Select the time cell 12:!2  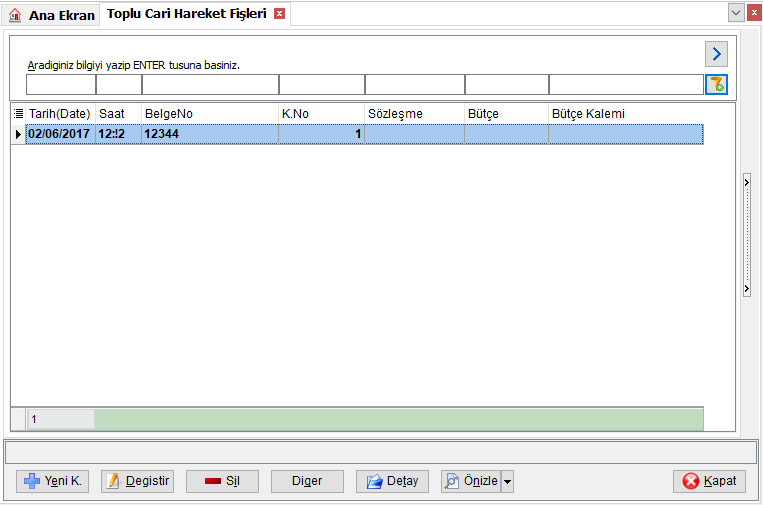coord(118,134)
